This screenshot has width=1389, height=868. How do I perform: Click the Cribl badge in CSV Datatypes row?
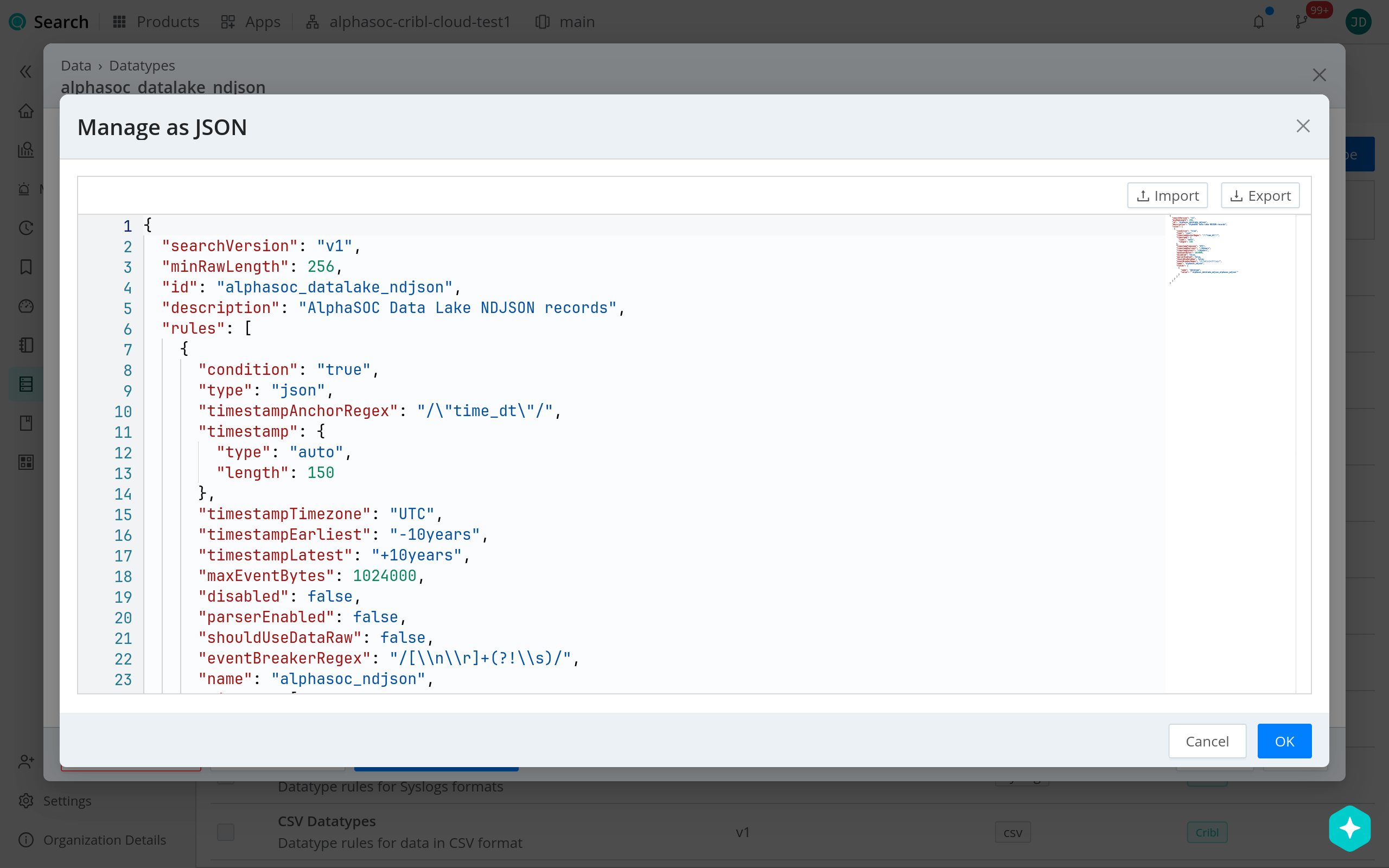click(x=1207, y=832)
